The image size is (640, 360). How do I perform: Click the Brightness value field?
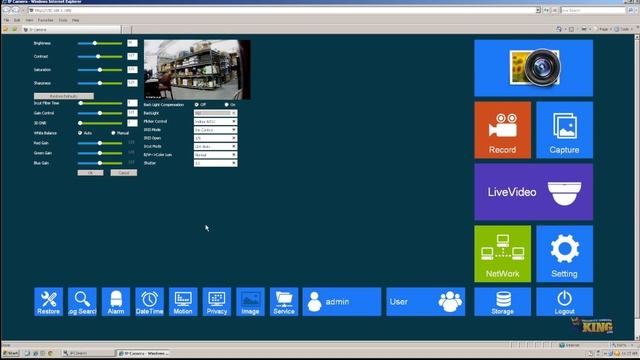[132, 43]
